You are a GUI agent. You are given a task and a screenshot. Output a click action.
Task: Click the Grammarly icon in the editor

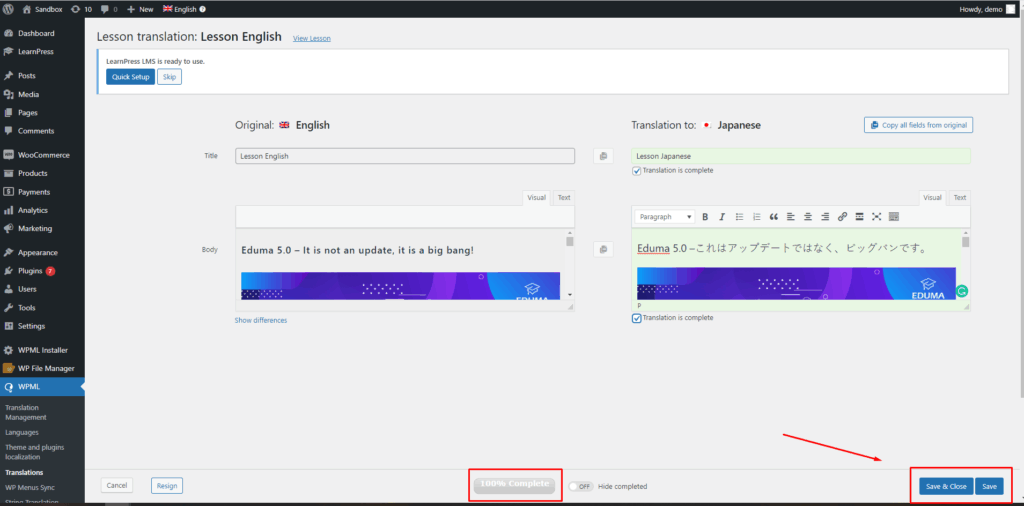coord(961,291)
